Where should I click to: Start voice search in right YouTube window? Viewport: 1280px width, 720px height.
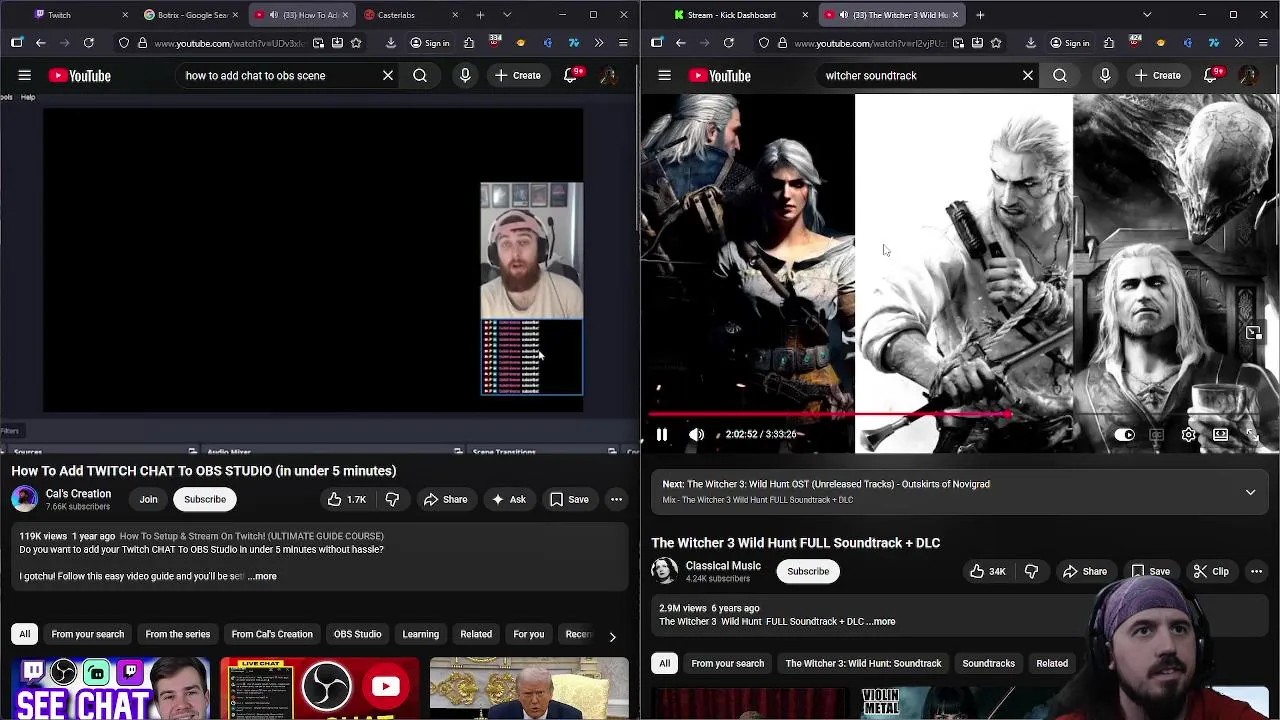click(x=1105, y=75)
